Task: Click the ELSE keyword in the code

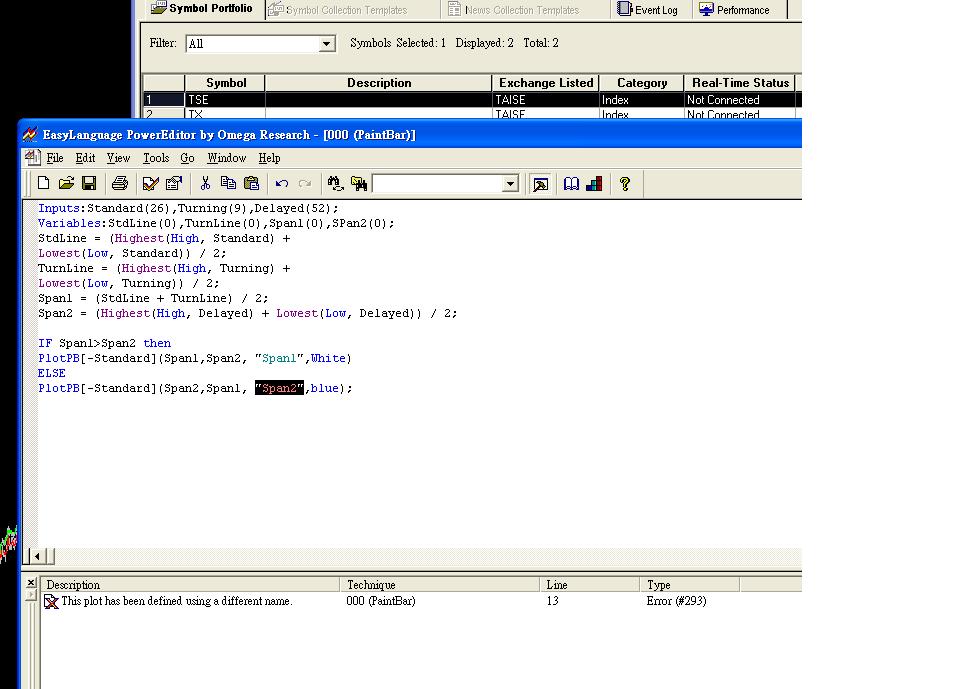Action: [x=52, y=374]
